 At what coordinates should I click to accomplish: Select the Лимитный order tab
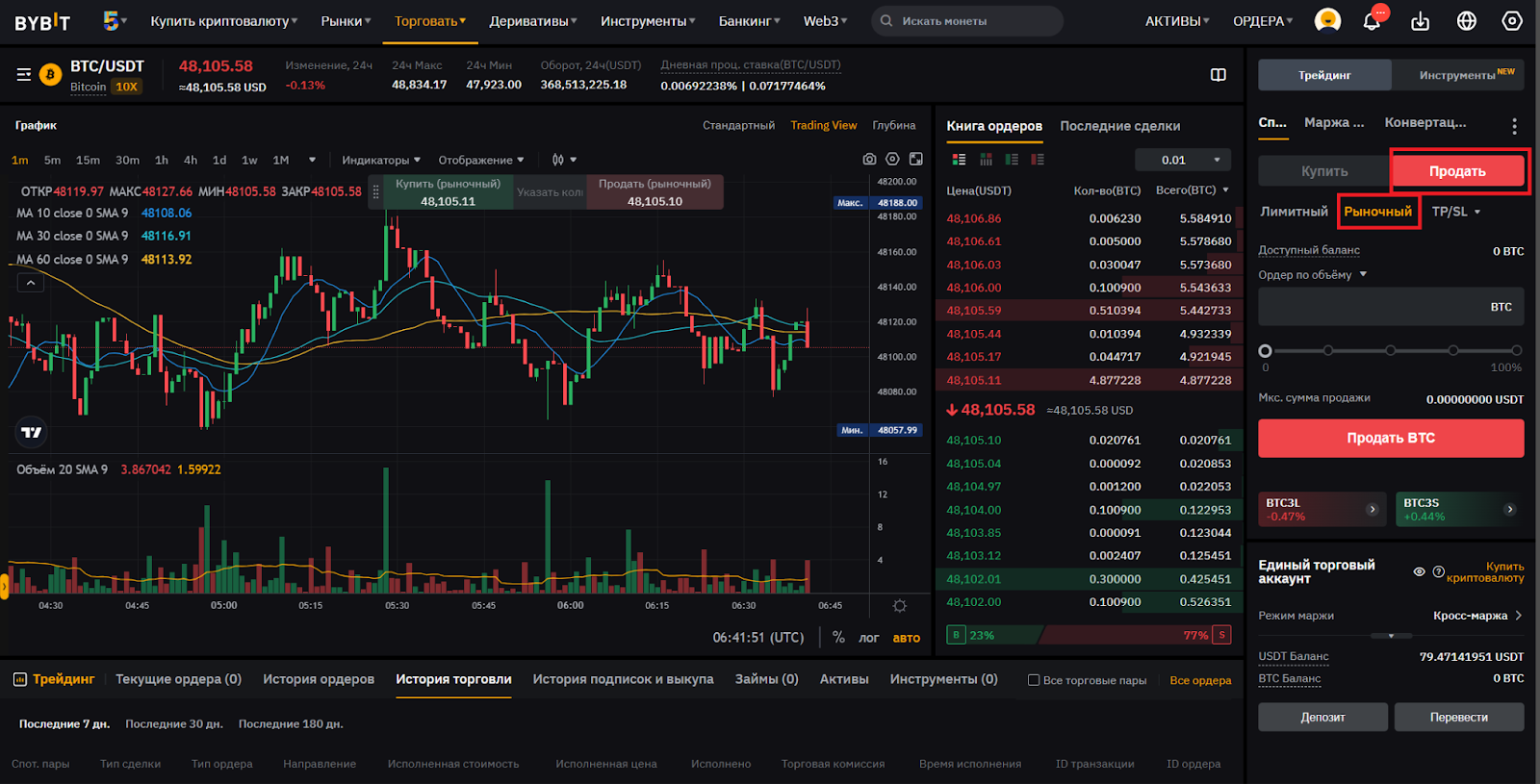[x=1294, y=212]
